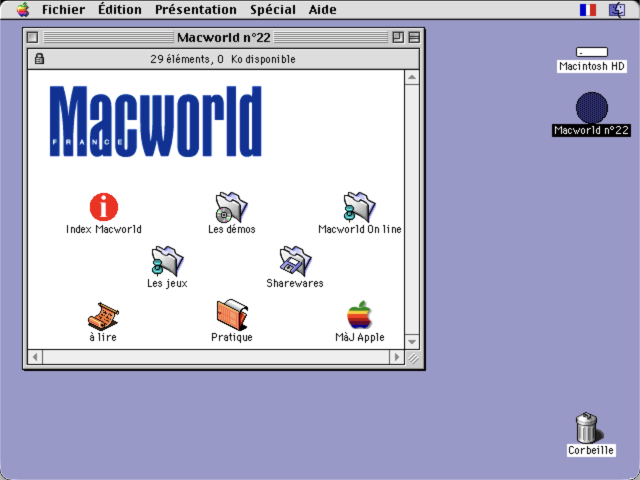This screenshot has width=640, height=480.
Task: Click the padlock icon in window header
Action: (x=39, y=59)
